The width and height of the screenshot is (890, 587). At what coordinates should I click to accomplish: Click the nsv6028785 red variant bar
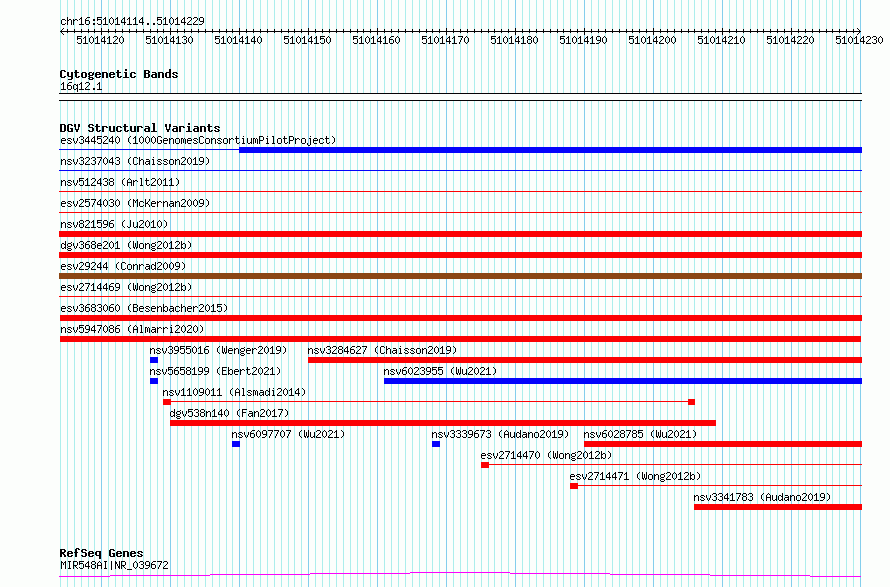[723, 444]
